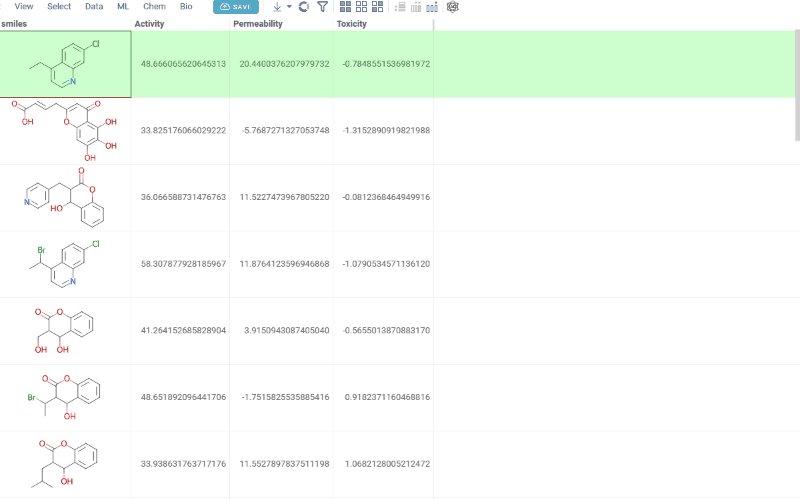Select the third grid layout icon
The image size is (800, 500).
coord(378,7)
